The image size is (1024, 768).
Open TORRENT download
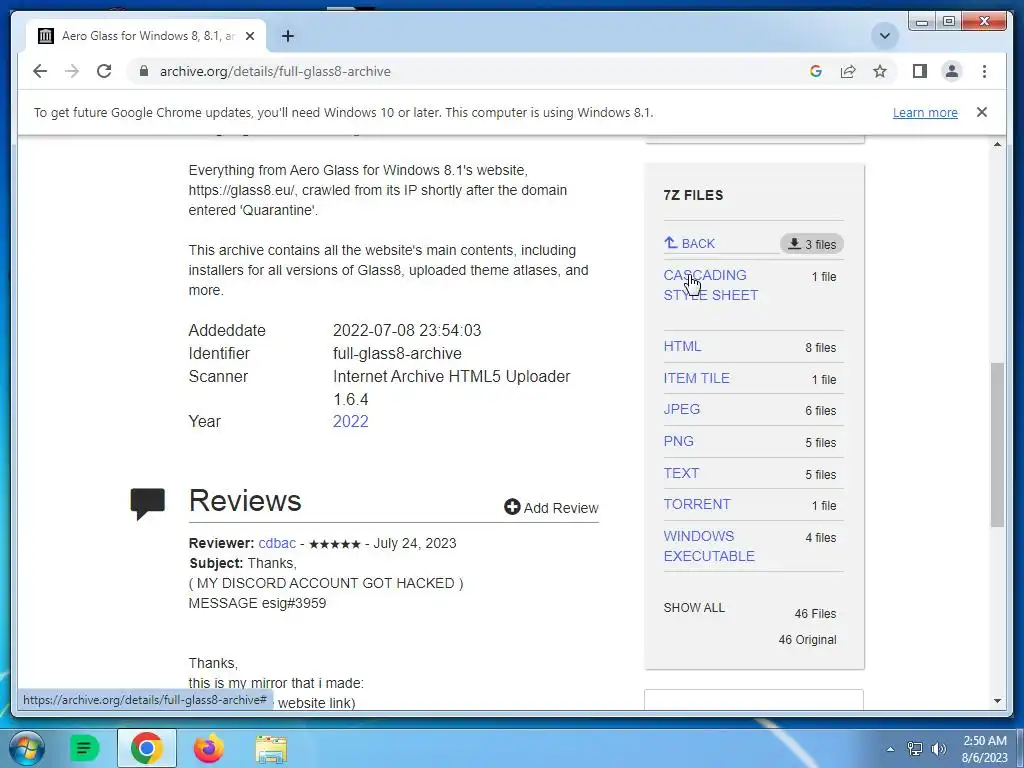click(697, 504)
